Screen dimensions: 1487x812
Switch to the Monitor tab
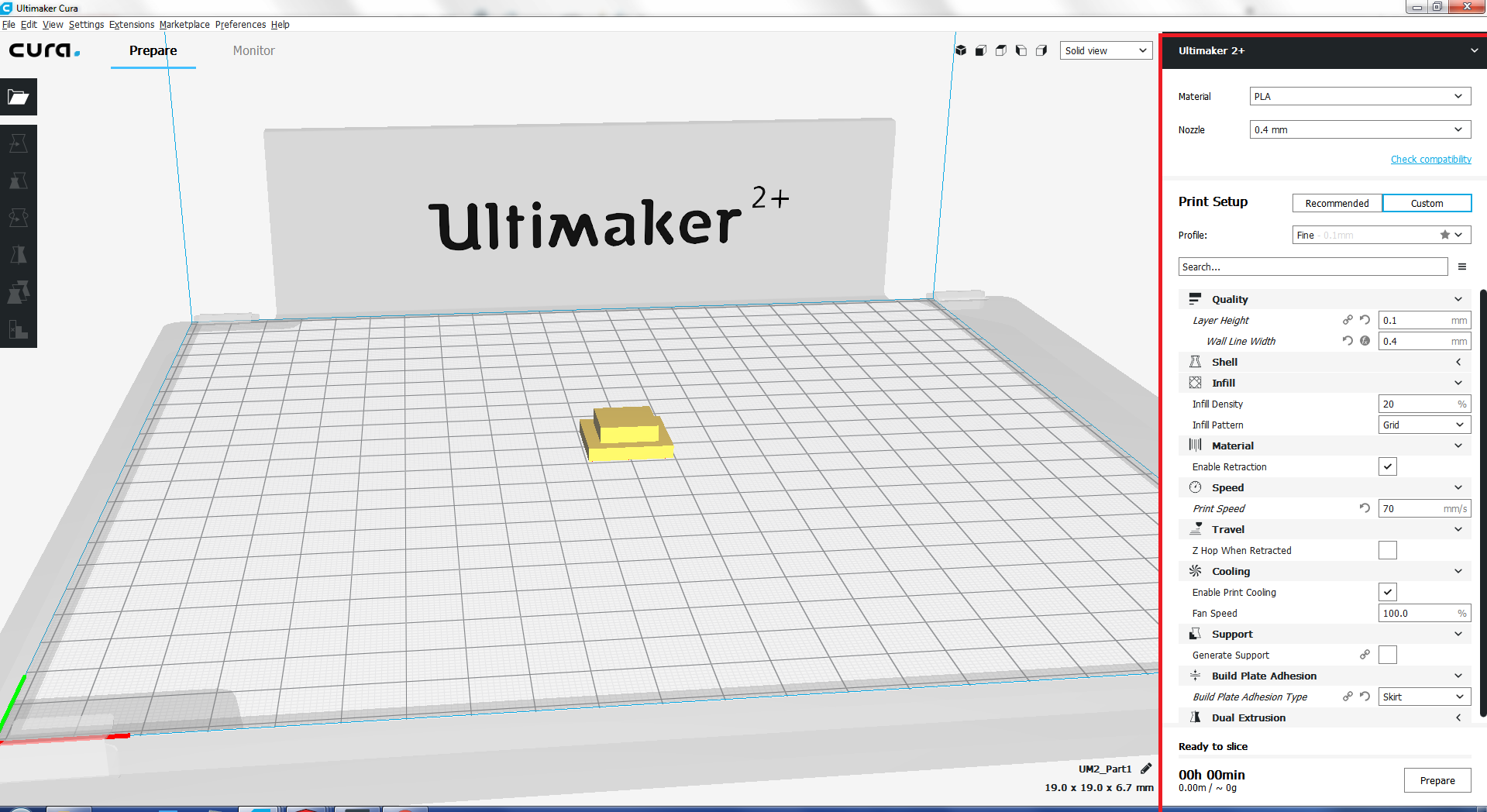254,50
